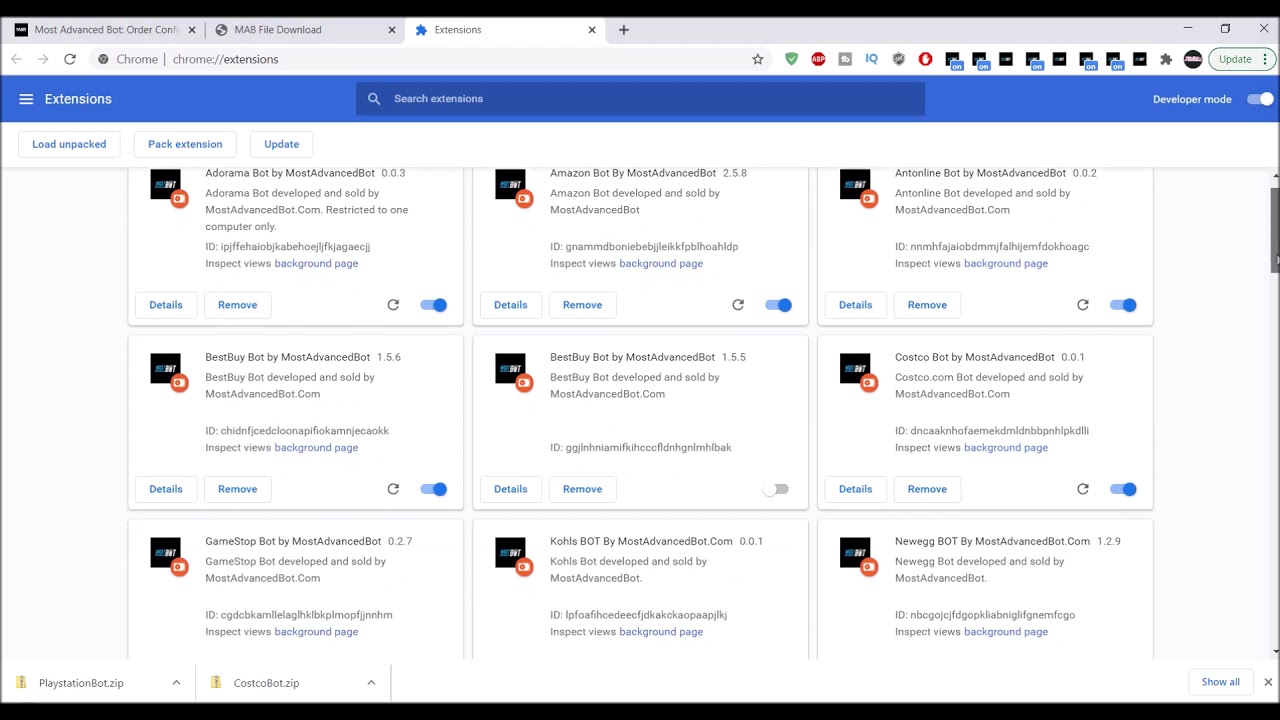Remove the BestBuy Bot 1.5.6 extension
Screen dimensions: 1280x720
point(237,489)
